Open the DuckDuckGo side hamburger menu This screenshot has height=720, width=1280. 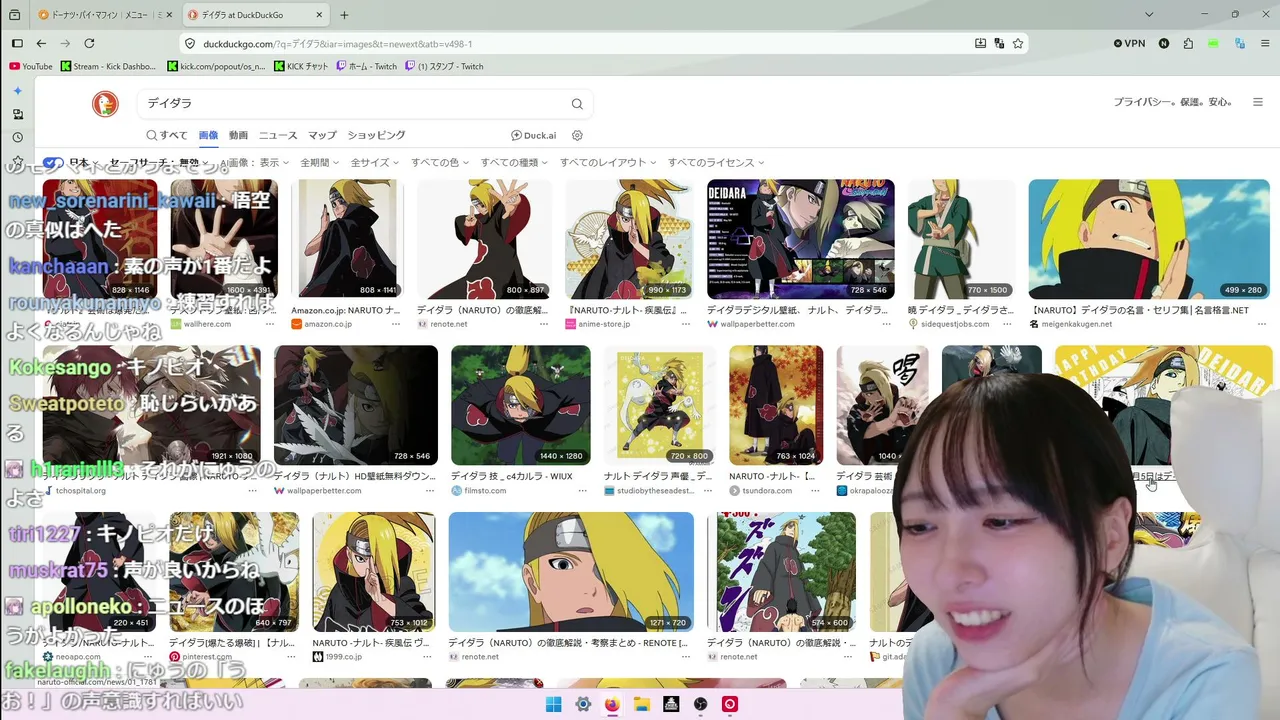point(1258,102)
